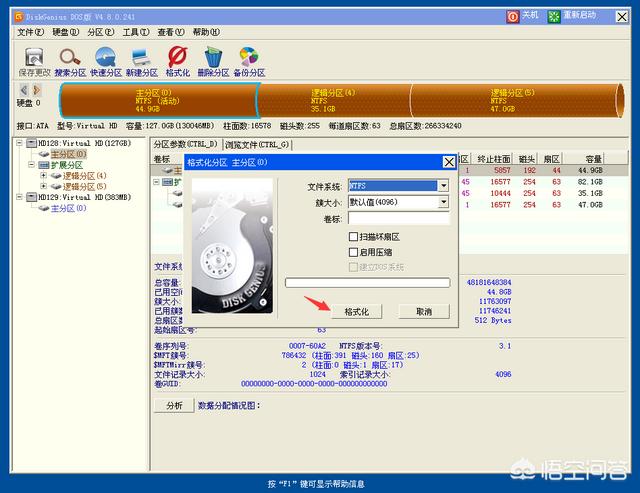Go to next disk with right arrow

tap(37, 89)
